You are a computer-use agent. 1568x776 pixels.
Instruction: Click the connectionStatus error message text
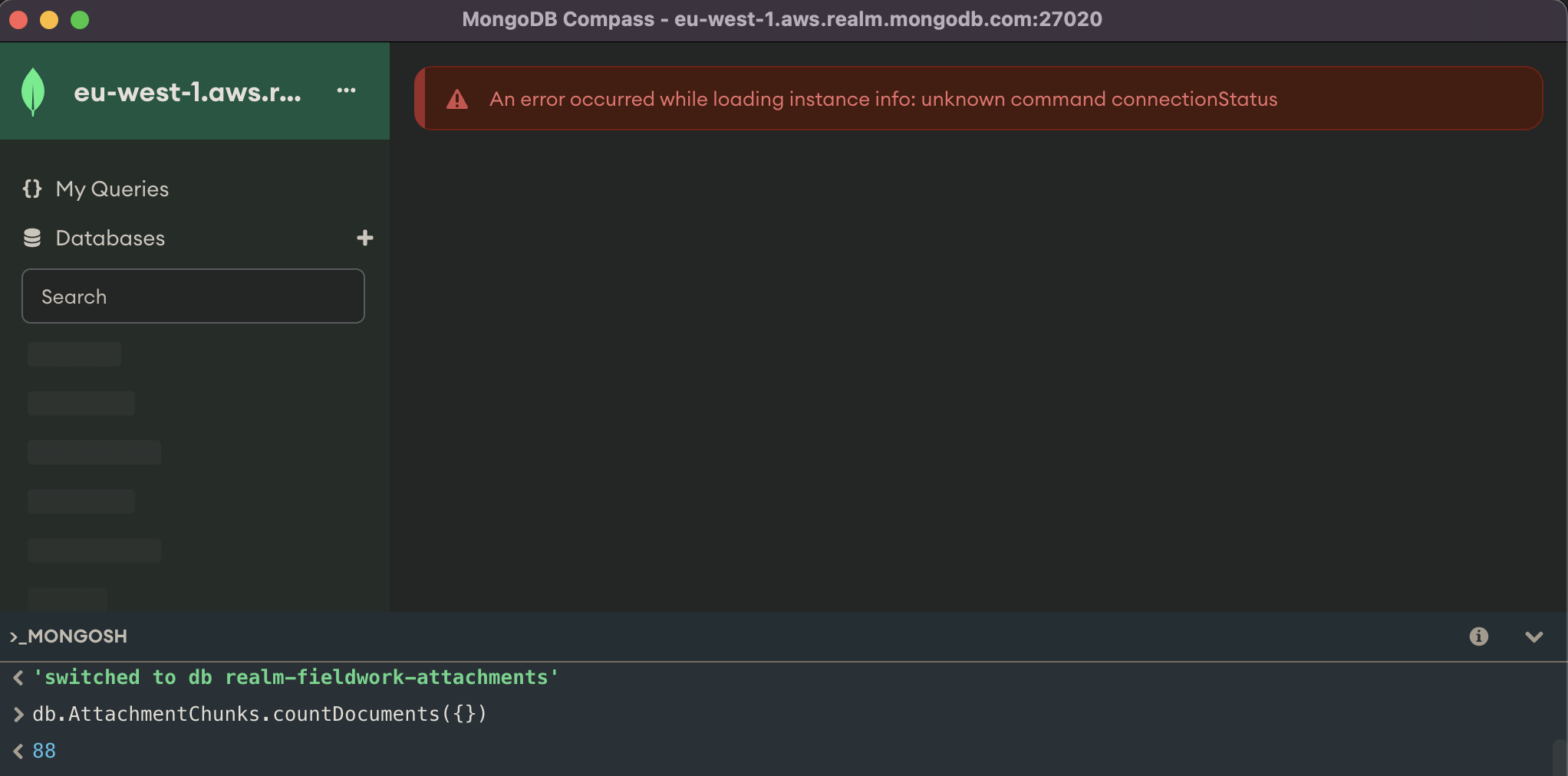(x=883, y=99)
